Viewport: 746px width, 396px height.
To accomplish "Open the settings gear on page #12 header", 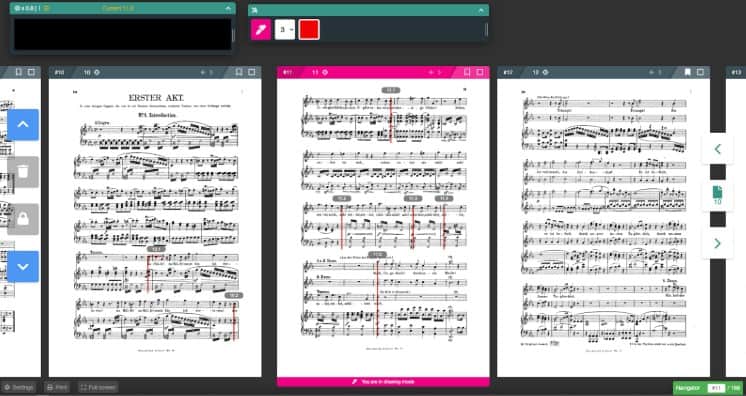I will pyautogui.click(x=545, y=72).
